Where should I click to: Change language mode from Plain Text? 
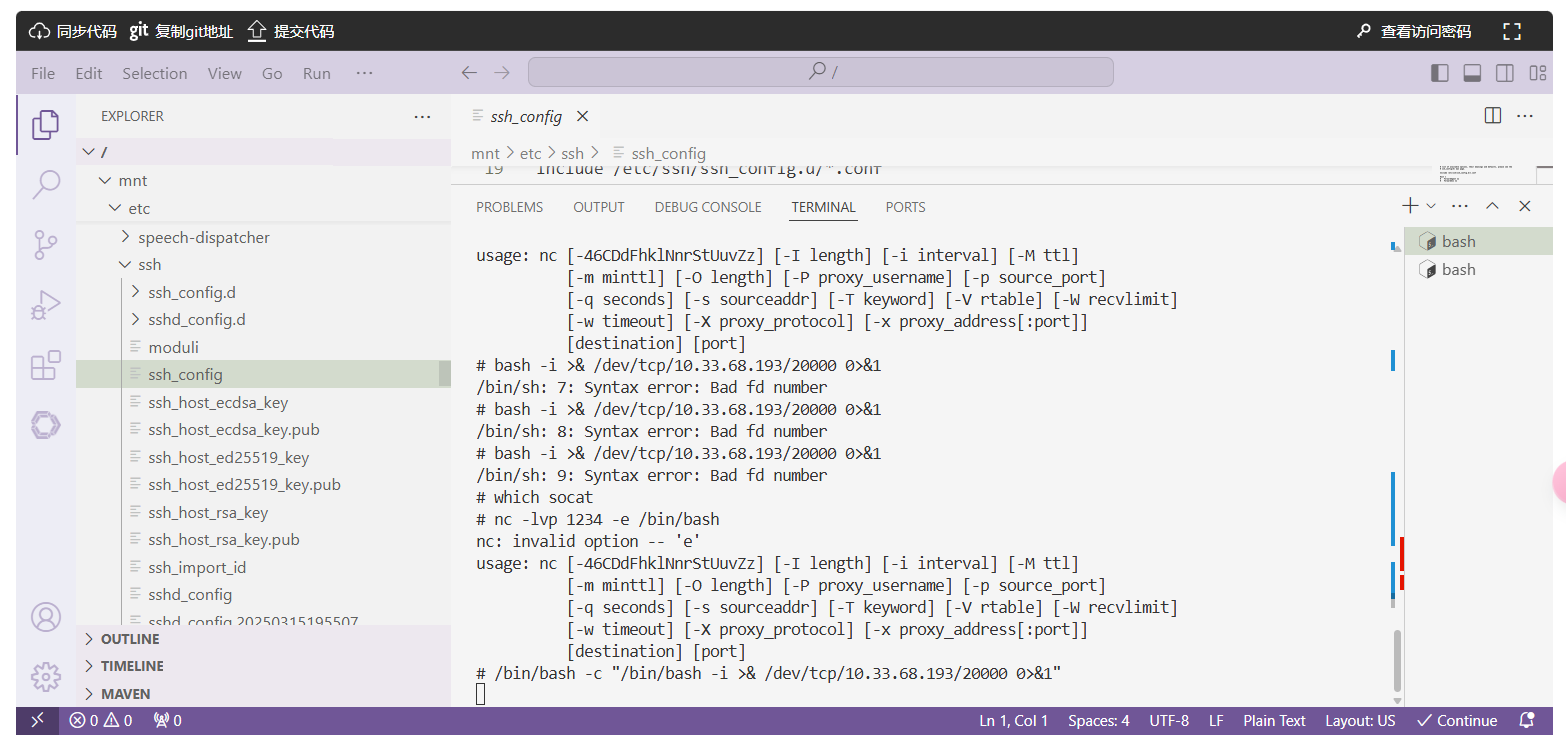tap(1274, 720)
